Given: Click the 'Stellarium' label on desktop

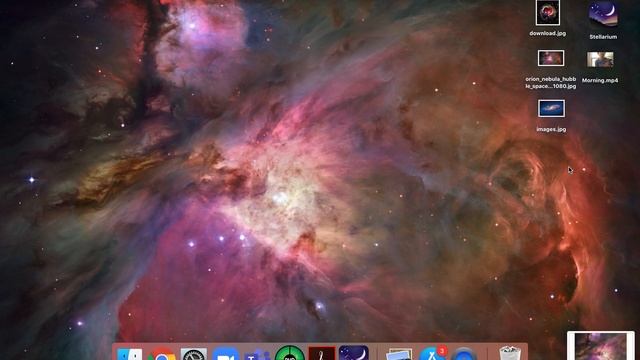Looking at the screenshot, I should (x=603, y=37).
